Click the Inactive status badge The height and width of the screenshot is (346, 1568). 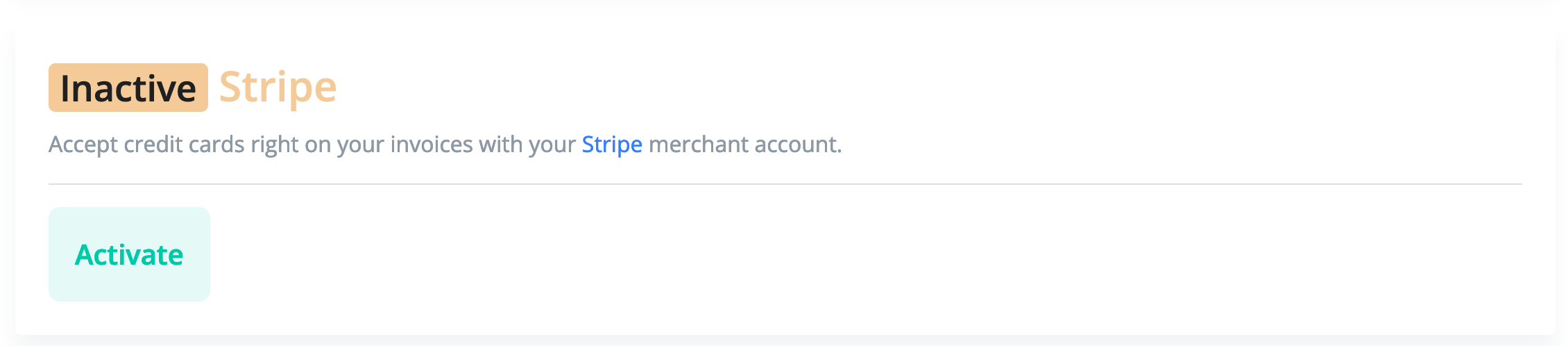tap(128, 88)
